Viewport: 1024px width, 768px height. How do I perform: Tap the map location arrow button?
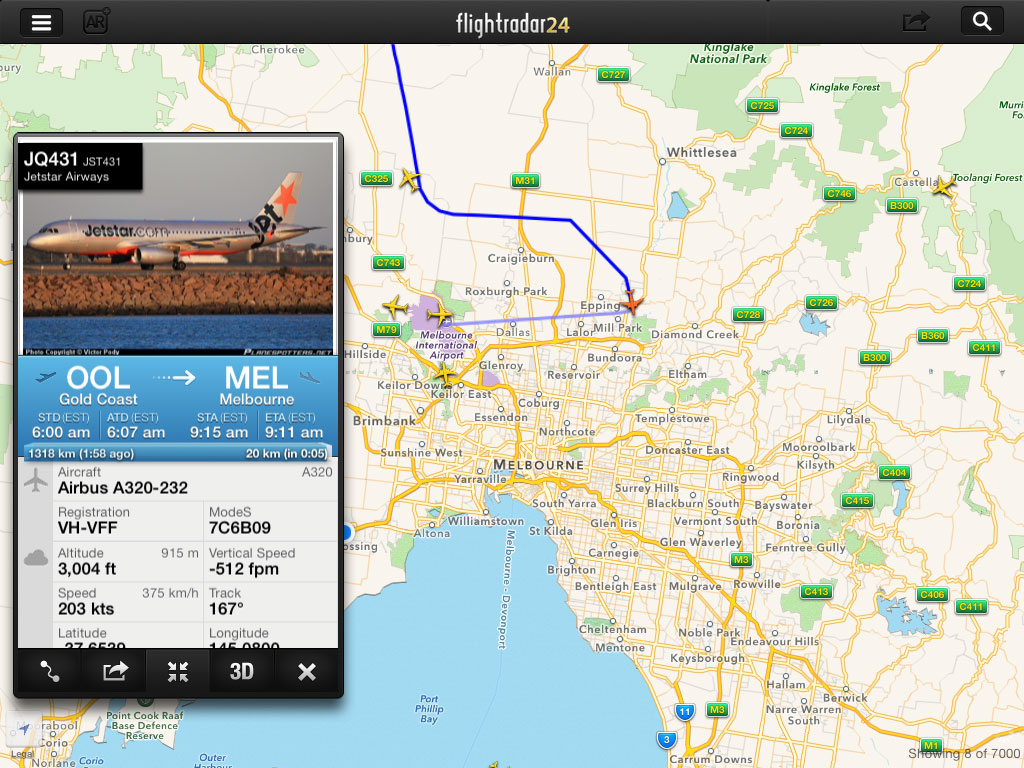click(x=24, y=730)
